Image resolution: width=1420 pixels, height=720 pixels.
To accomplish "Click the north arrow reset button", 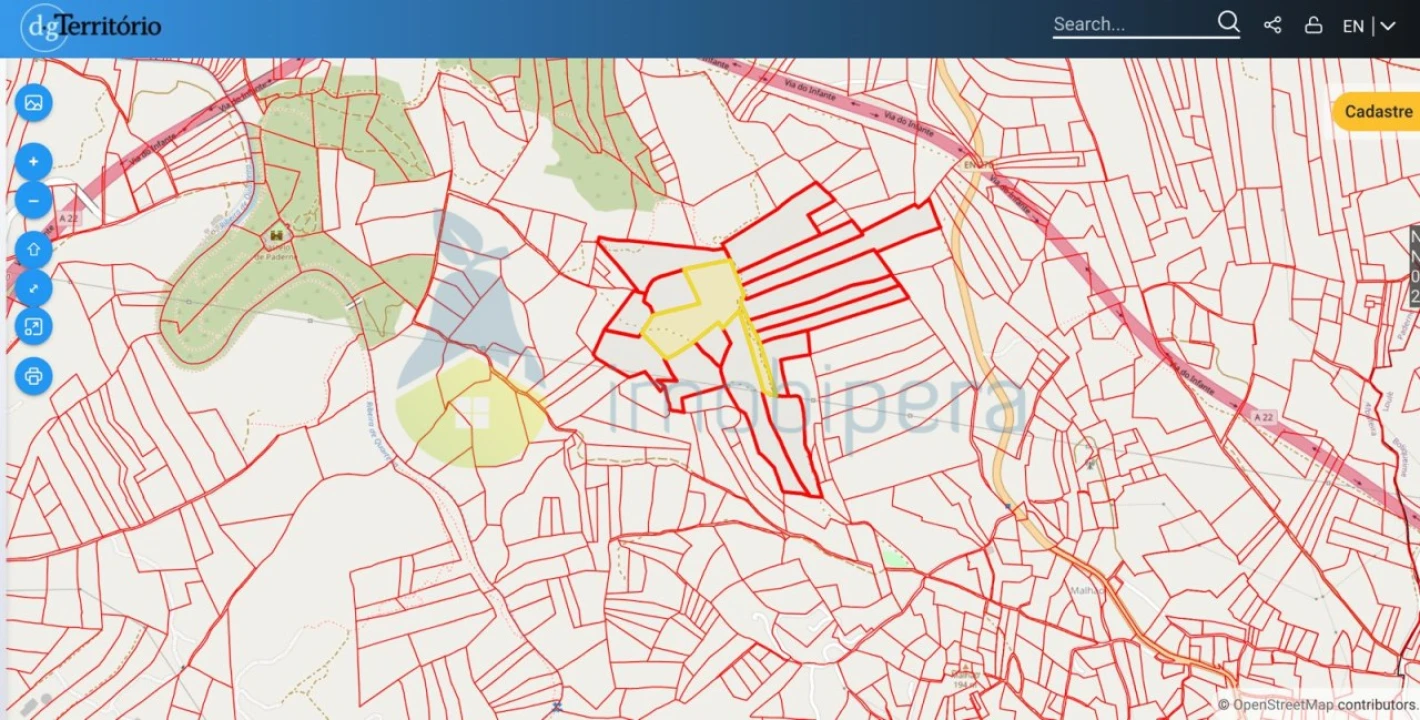I will click(33, 249).
